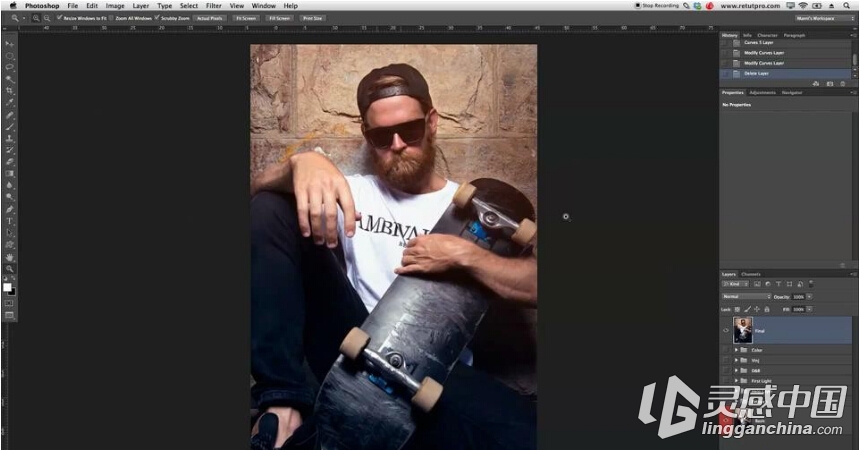Delete current history state trash icon
The width and height of the screenshot is (859, 450).
pos(843,84)
